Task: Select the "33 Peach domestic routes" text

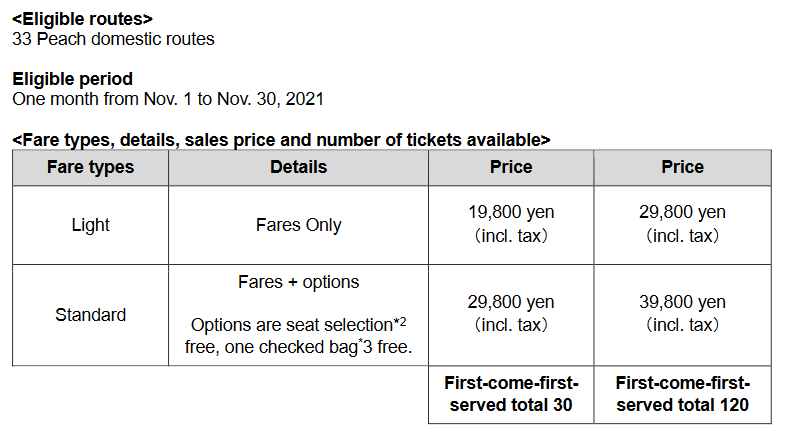Action: coord(113,39)
